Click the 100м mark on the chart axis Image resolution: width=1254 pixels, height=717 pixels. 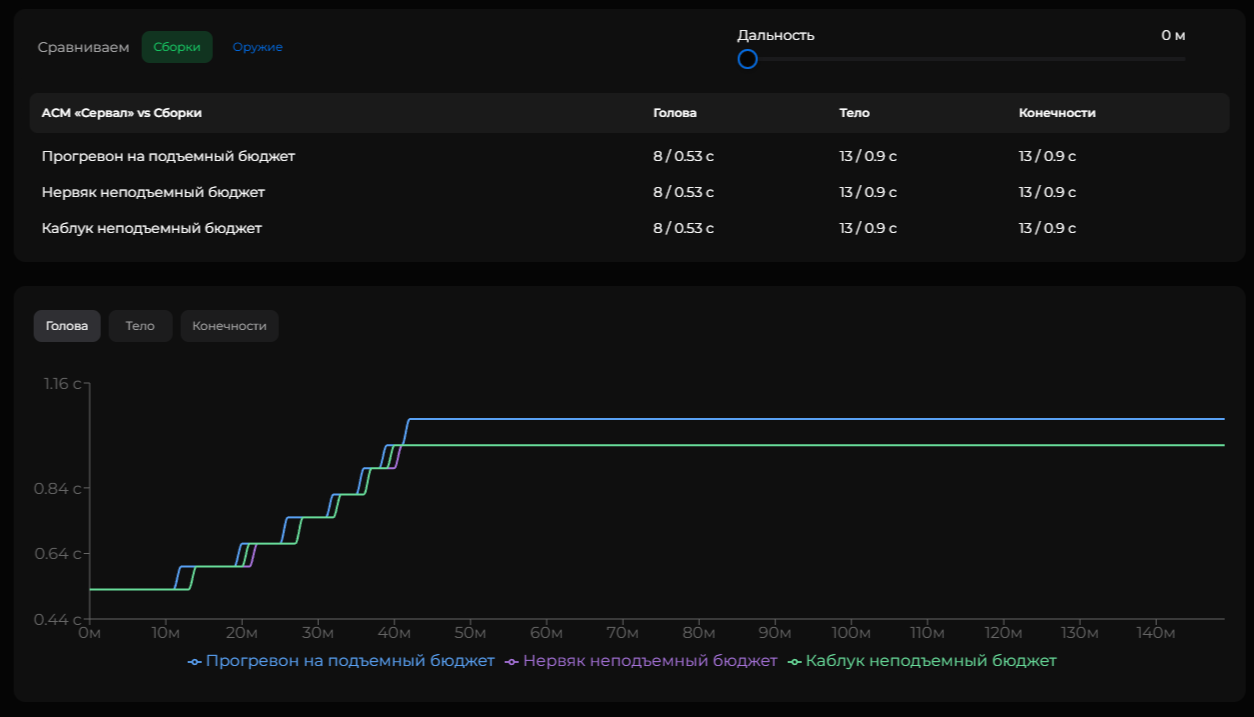pos(851,633)
